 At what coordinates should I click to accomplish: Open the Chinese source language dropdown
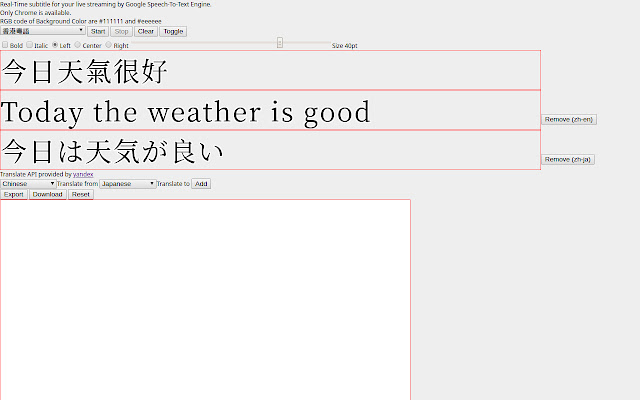click(x=28, y=184)
